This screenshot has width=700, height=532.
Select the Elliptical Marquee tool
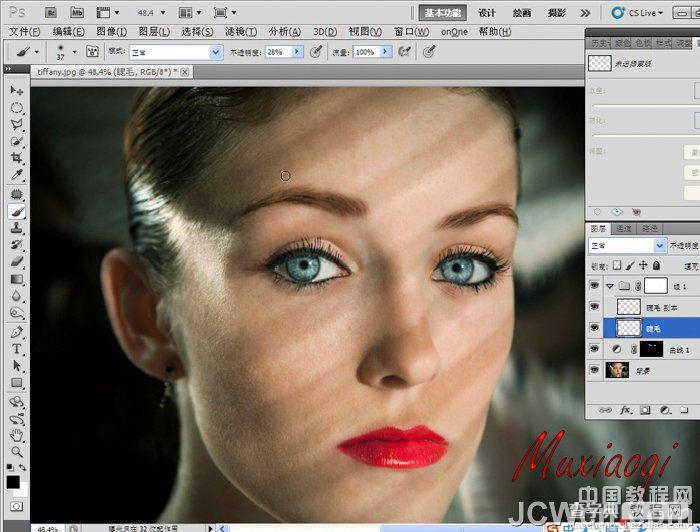coord(17,108)
